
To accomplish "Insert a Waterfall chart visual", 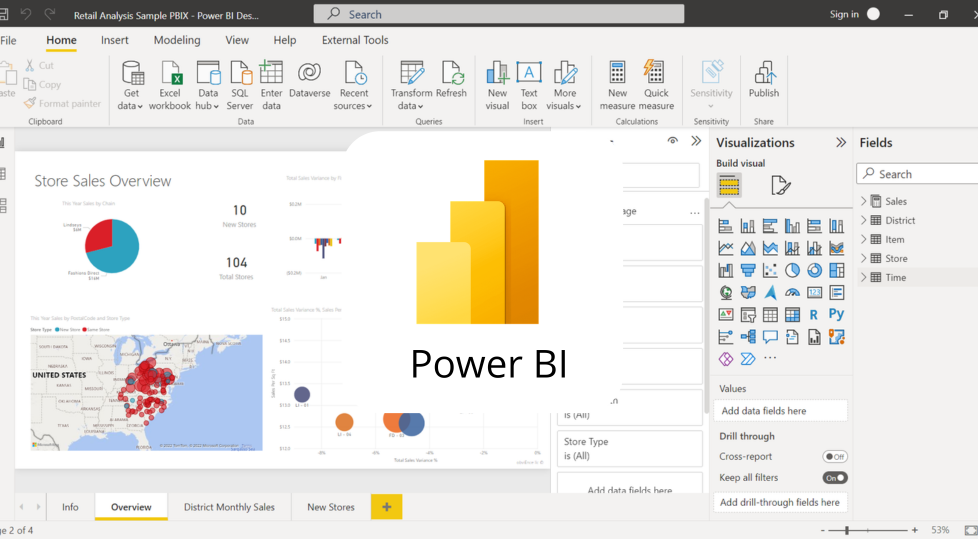I will point(725,270).
